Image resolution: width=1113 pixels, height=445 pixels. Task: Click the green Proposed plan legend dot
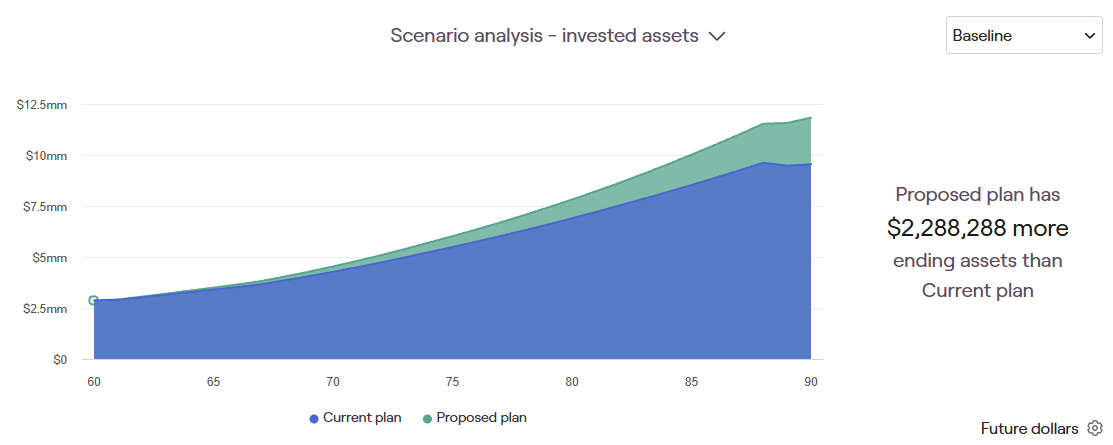[x=428, y=418]
